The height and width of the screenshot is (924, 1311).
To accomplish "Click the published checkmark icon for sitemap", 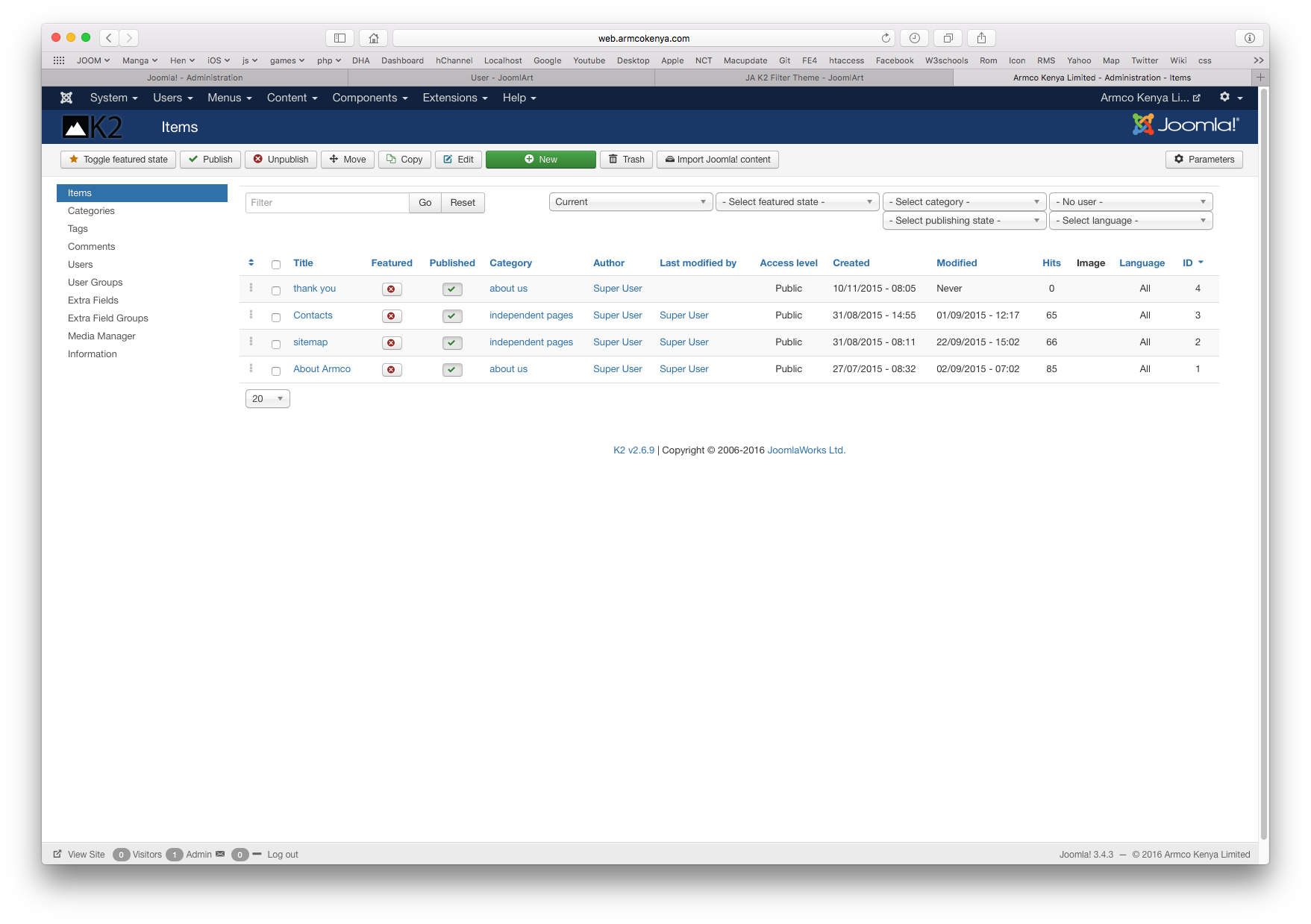I will tap(452, 343).
